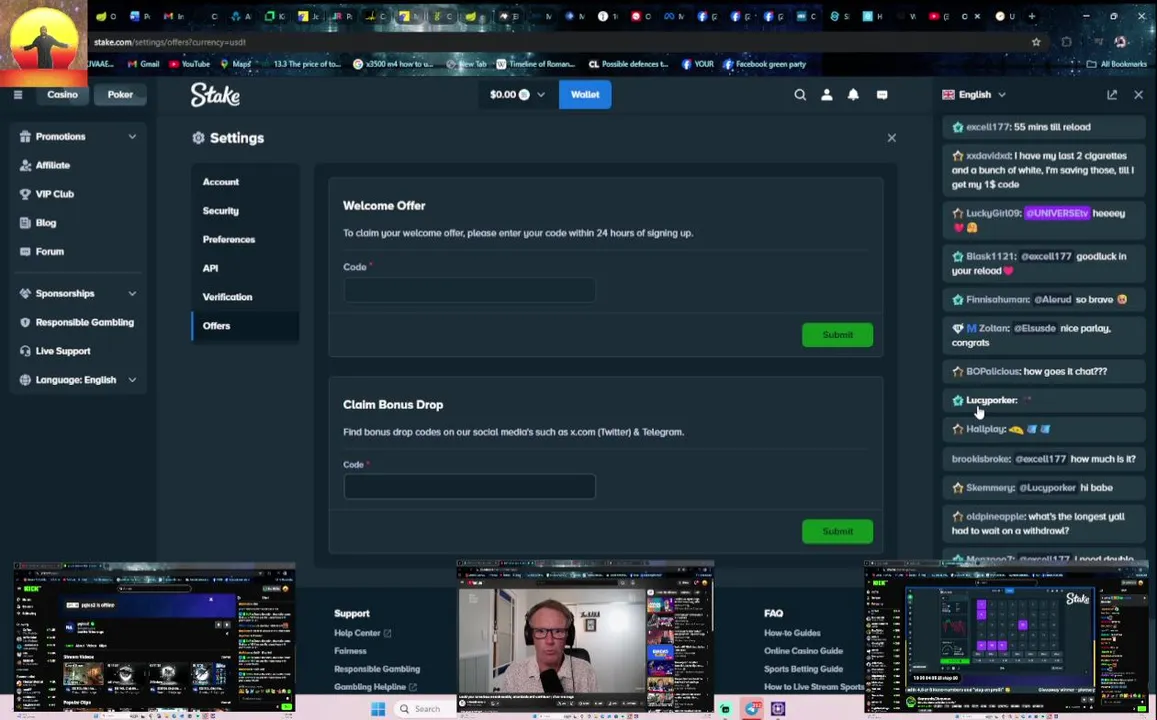Expand the Sponsorships menu chevron
The image size is (1157, 720).
pyautogui.click(x=132, y=294)
